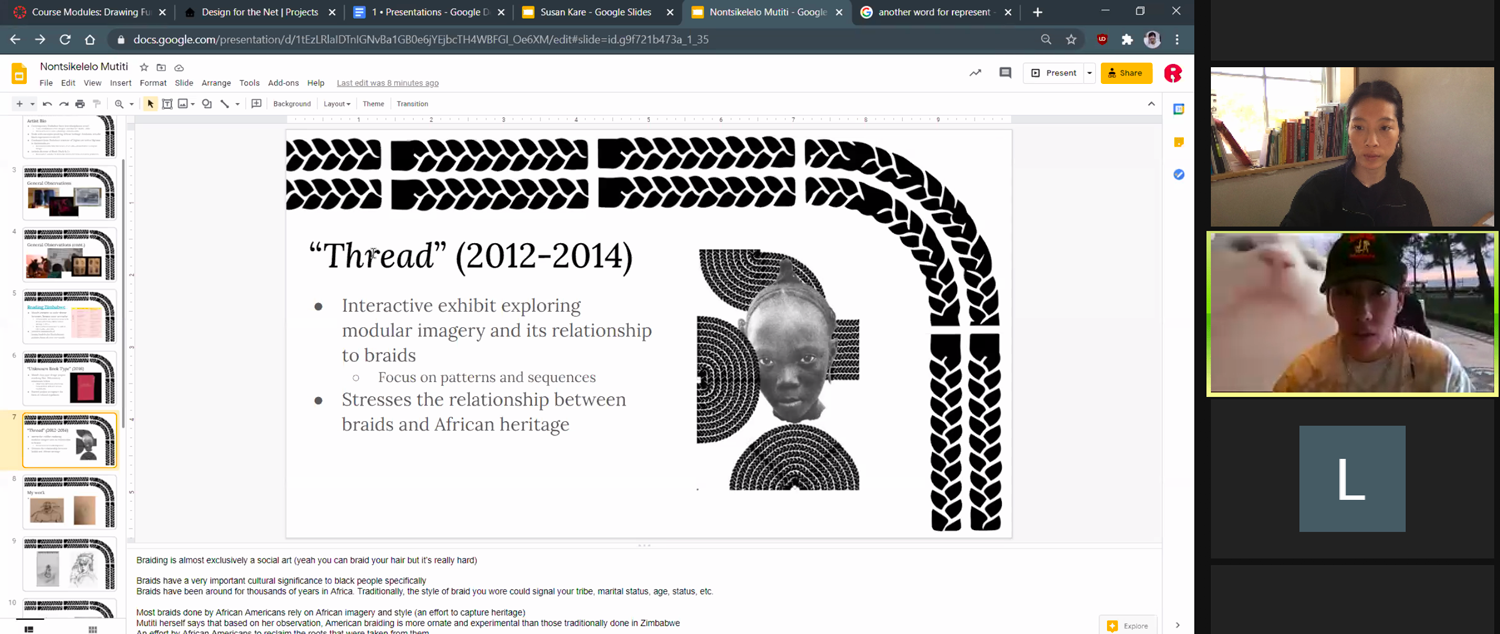Click the Paint format icon
Image resolution: width=1500 pixels, height=634 pixels.
click(x=97, y=104)
